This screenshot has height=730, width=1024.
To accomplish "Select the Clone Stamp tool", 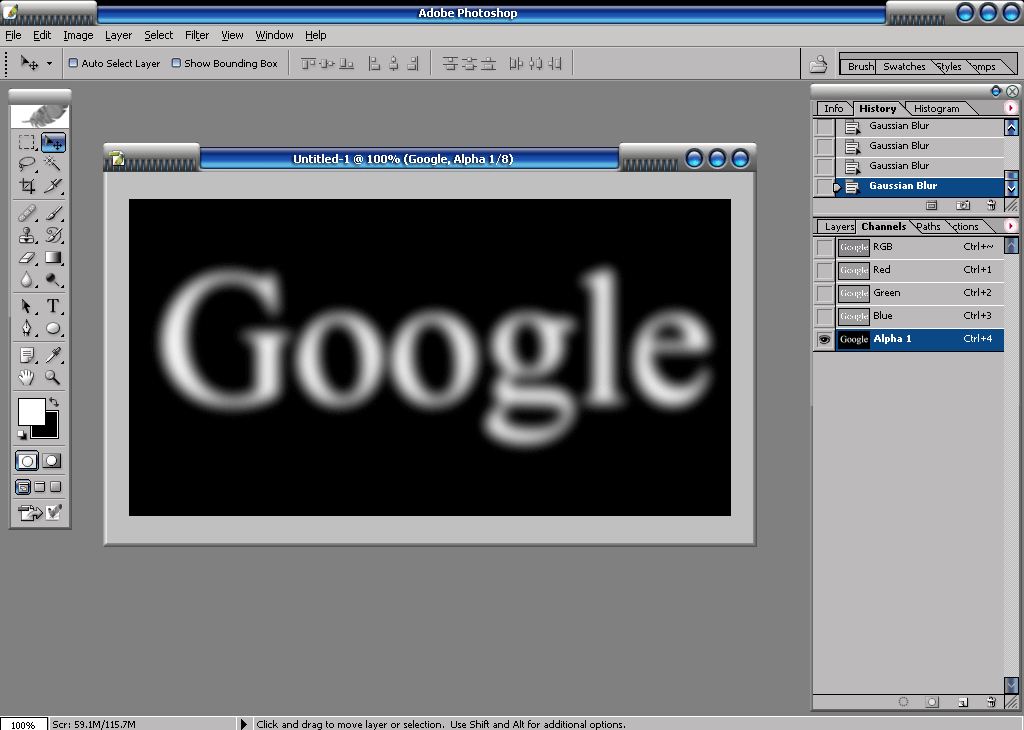I will coord(27,235).
